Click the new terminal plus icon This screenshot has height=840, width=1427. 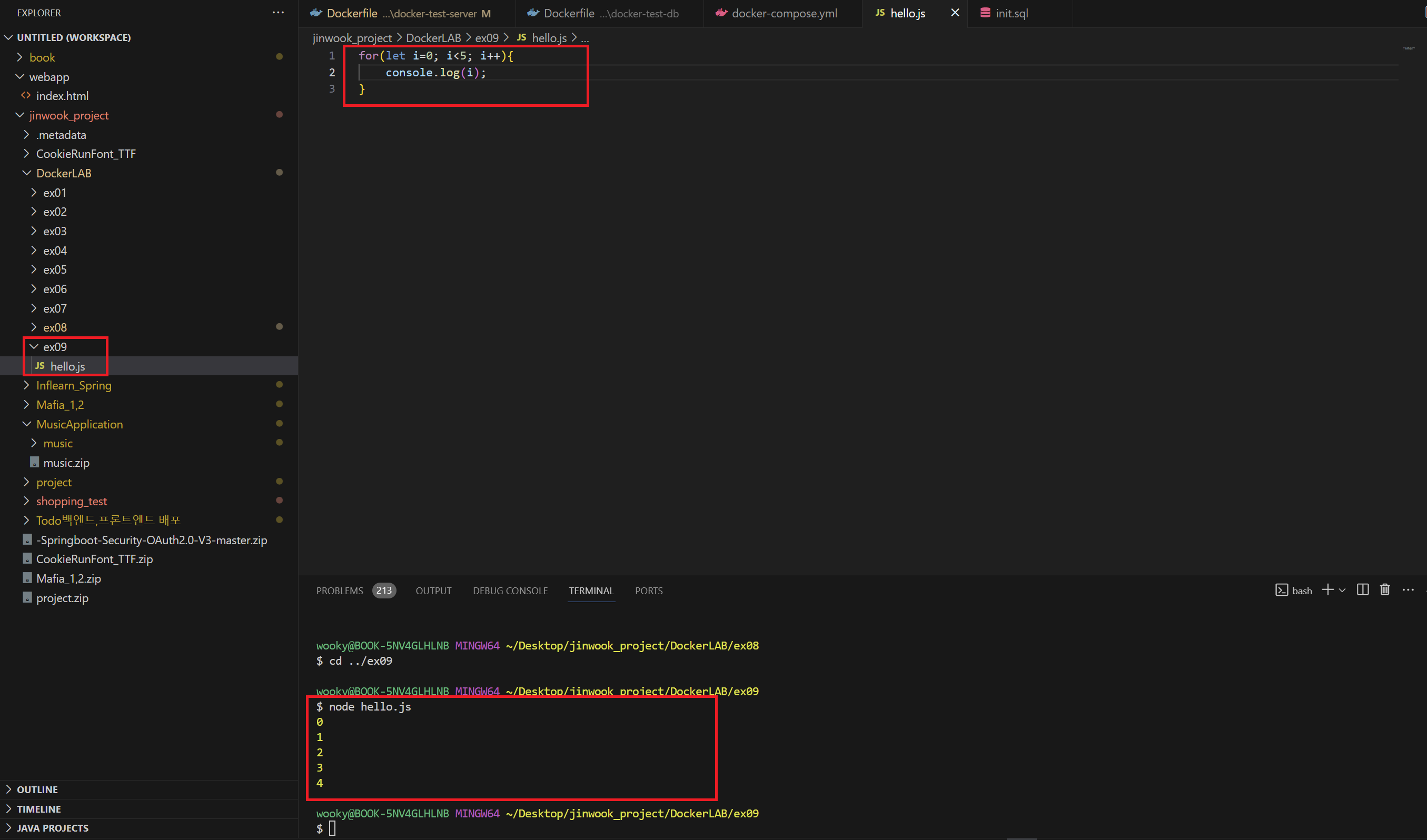click(1327, 590)
